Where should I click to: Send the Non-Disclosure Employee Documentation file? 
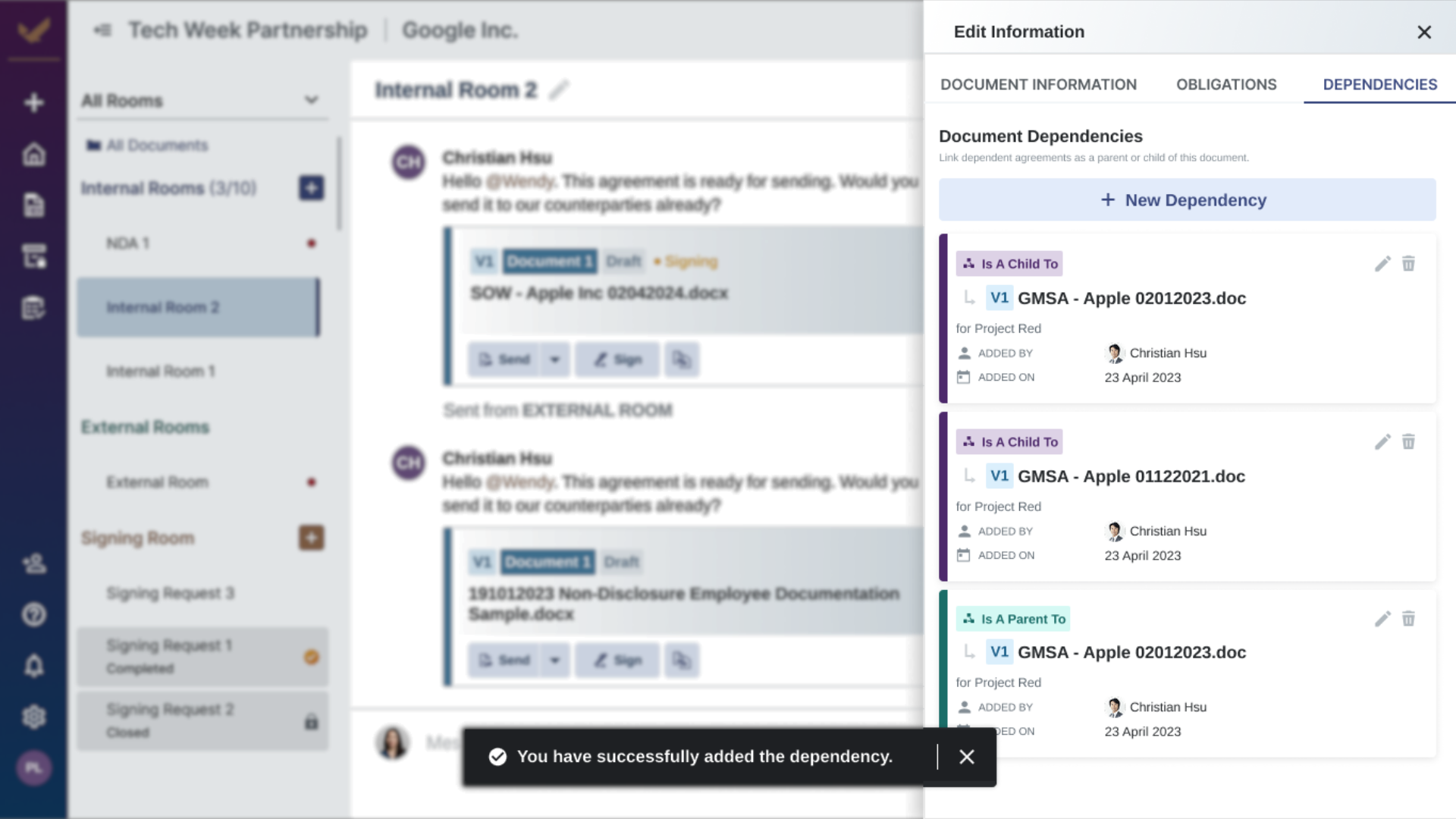tap(504, 661)
